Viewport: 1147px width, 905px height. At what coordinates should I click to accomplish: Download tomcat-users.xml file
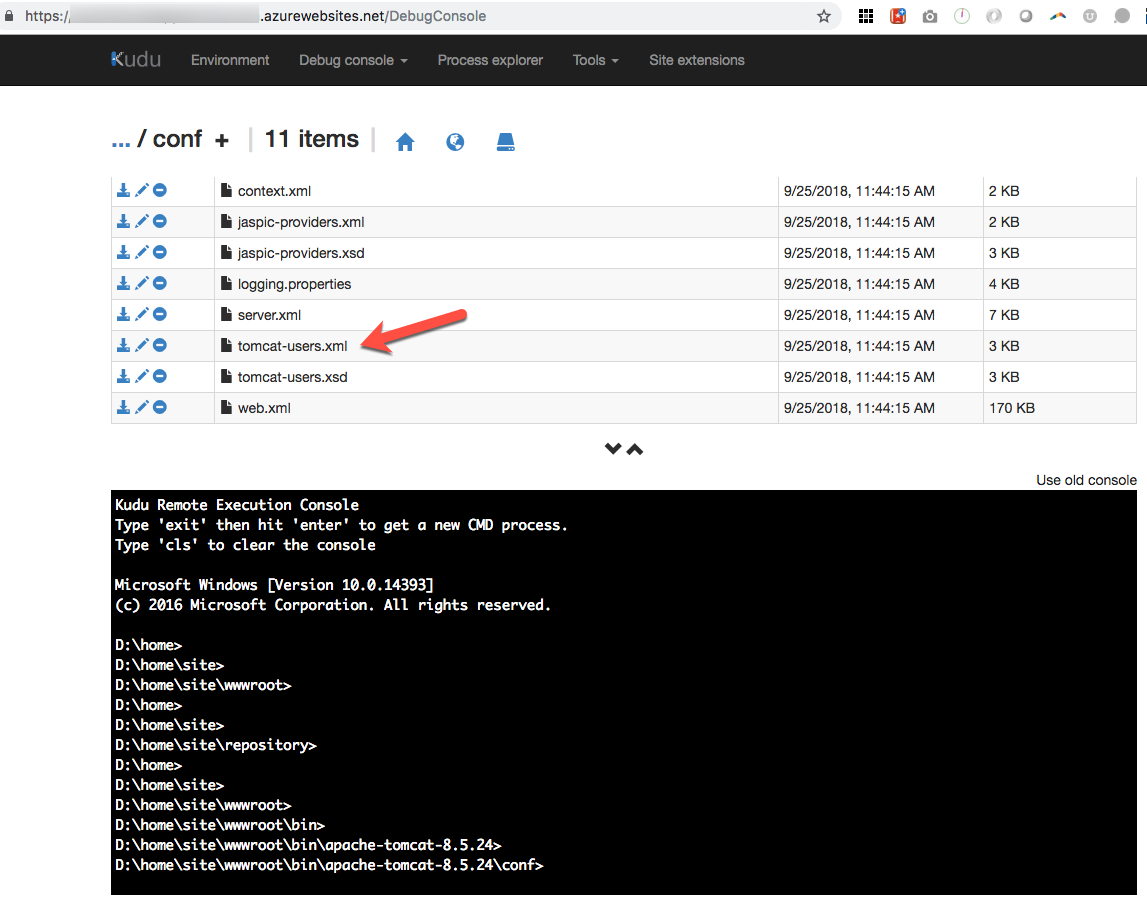pos(123,345)
